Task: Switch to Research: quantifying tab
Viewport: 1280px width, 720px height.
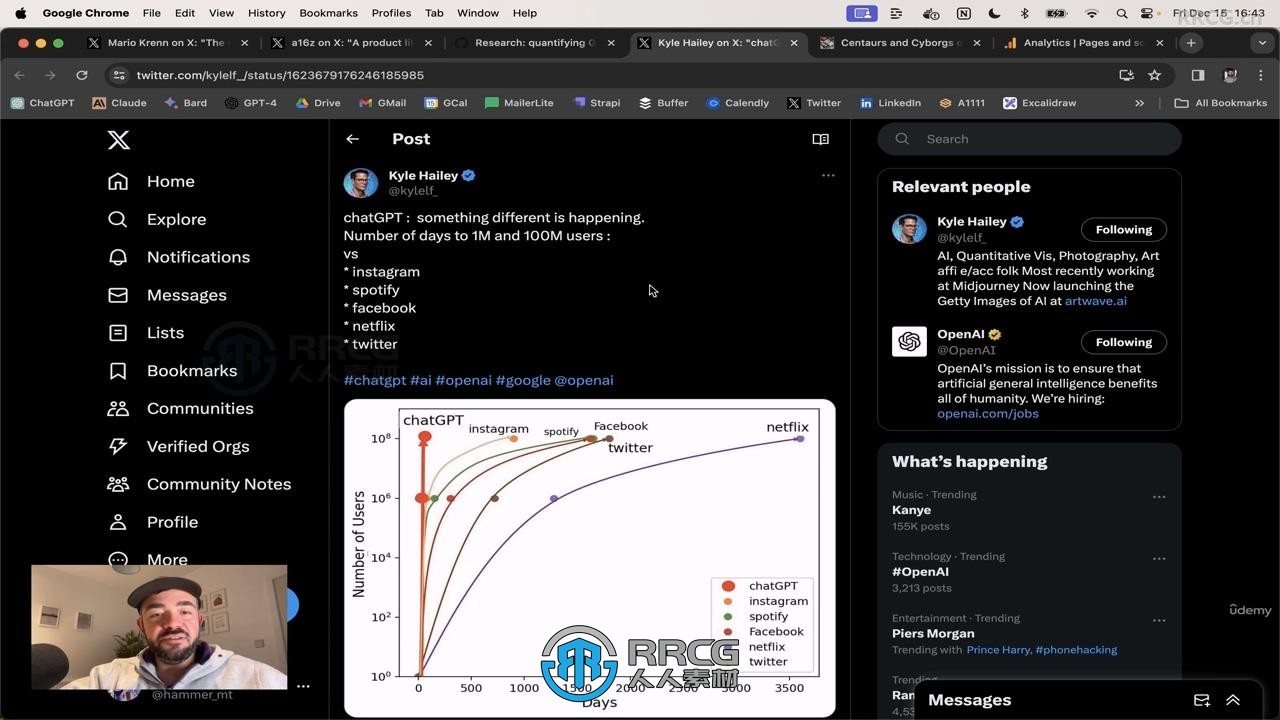Action: [x=534, y=43]
